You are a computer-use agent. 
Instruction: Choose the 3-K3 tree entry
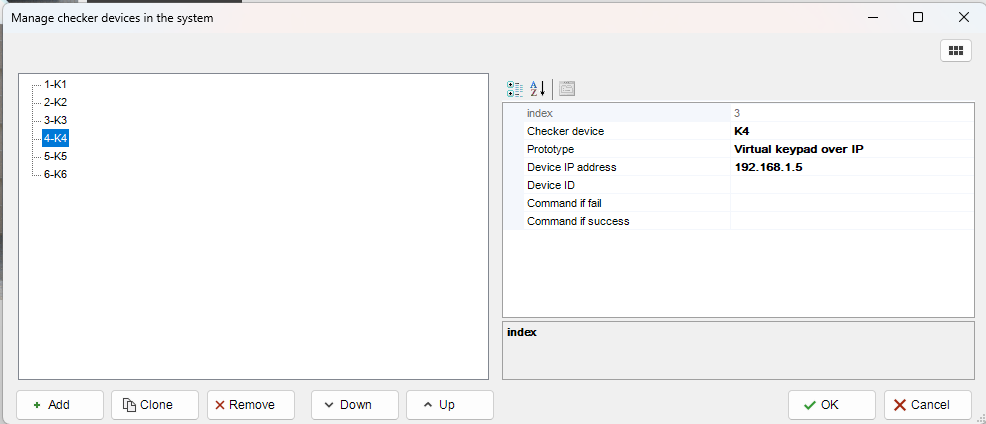click(x=55, y=120)
